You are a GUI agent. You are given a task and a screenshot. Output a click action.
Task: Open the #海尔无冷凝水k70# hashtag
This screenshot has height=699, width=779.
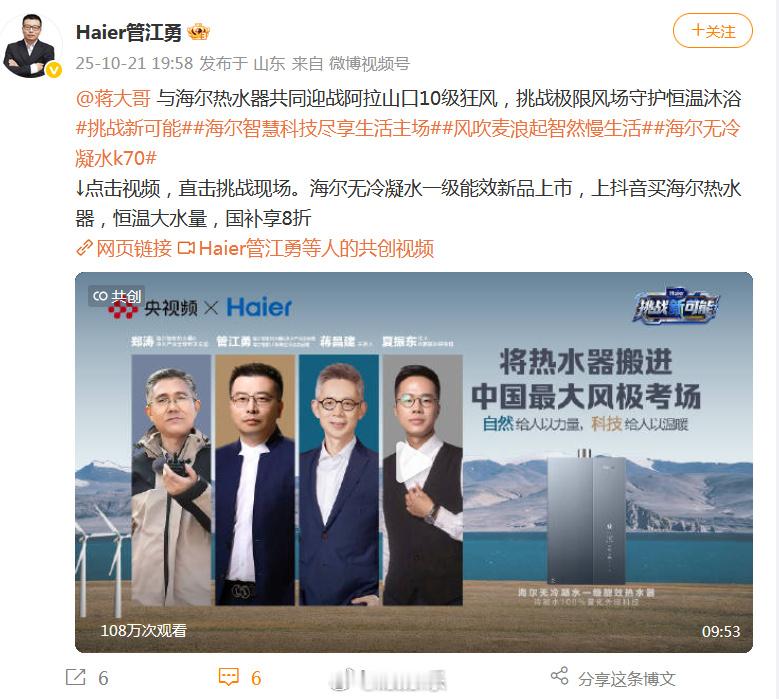pos(407,143)
